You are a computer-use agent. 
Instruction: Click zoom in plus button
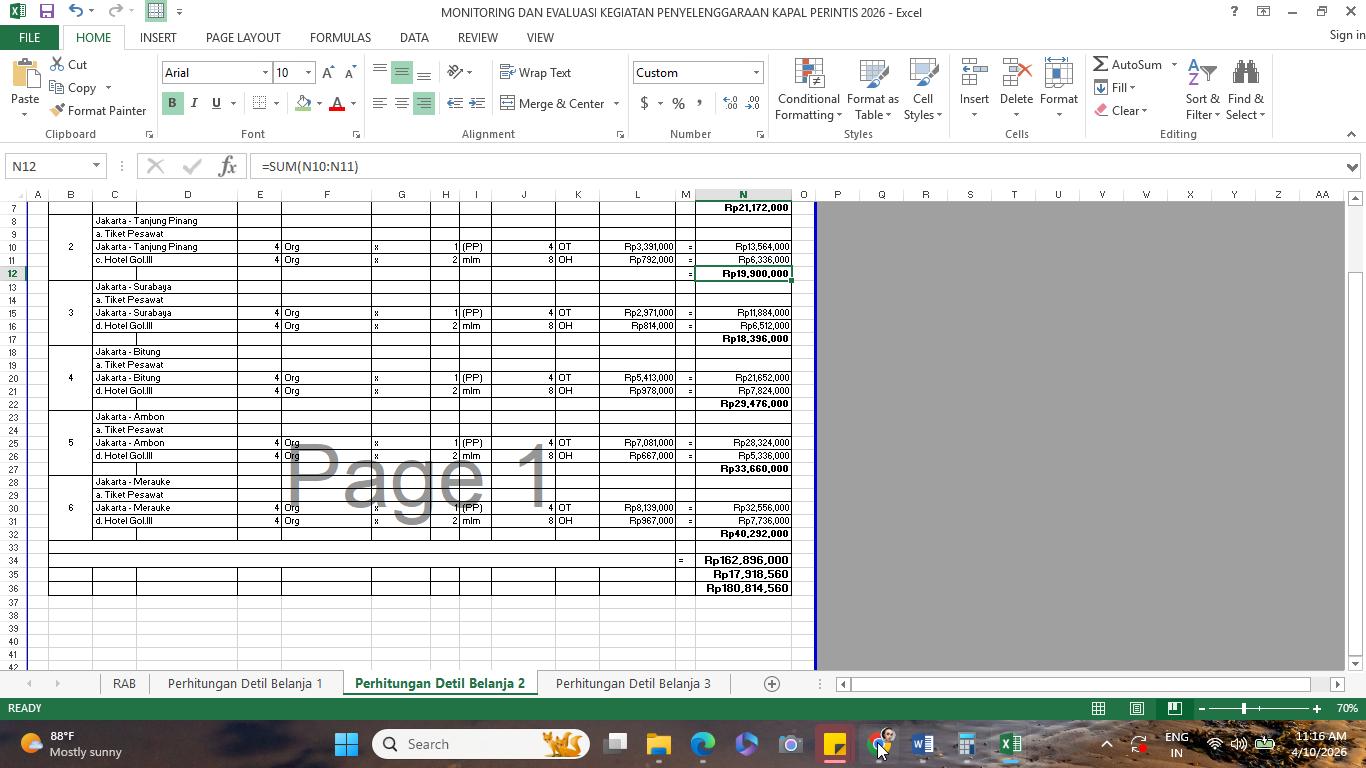(1317, 708)
